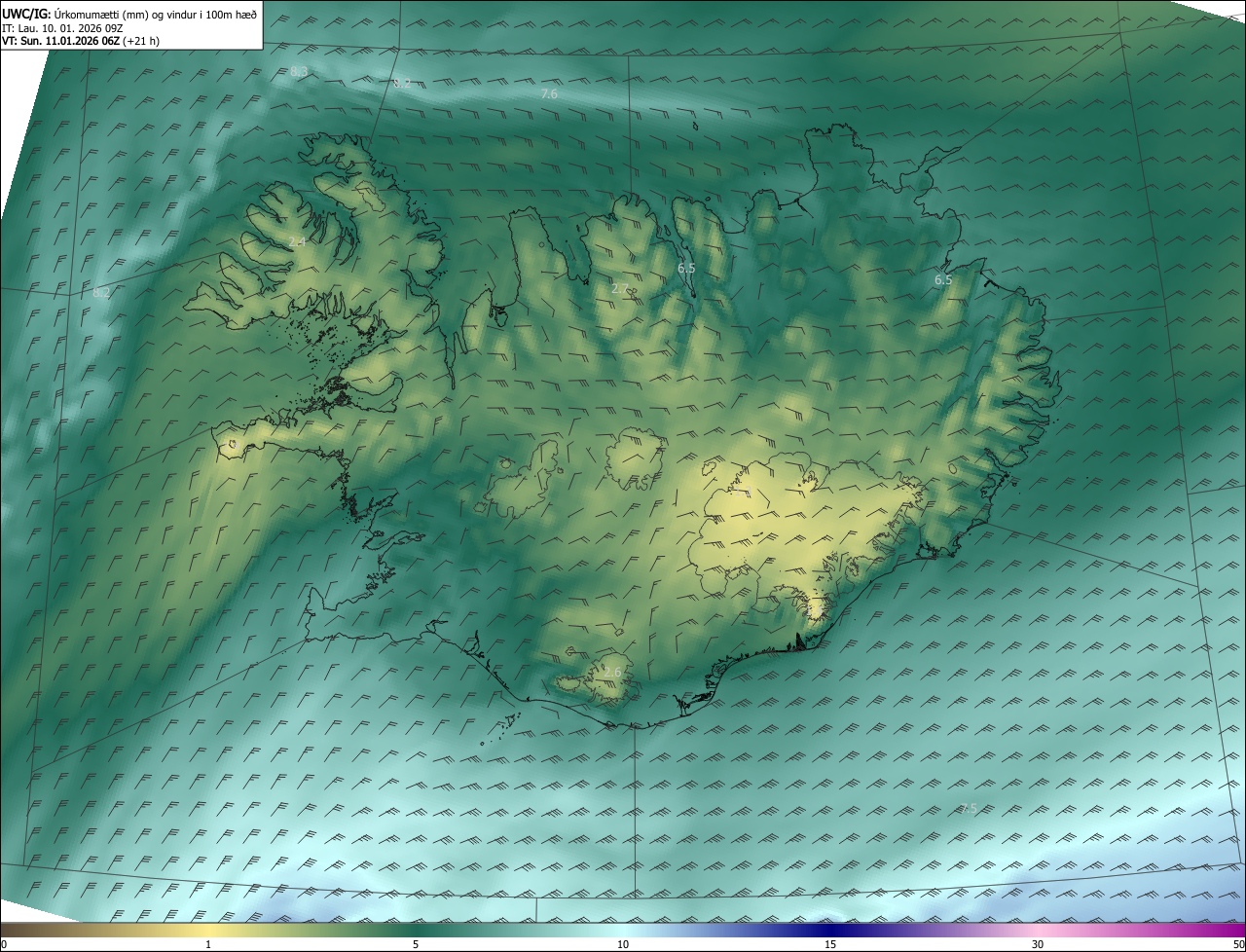Click the colorbar tick label 0

4,944
